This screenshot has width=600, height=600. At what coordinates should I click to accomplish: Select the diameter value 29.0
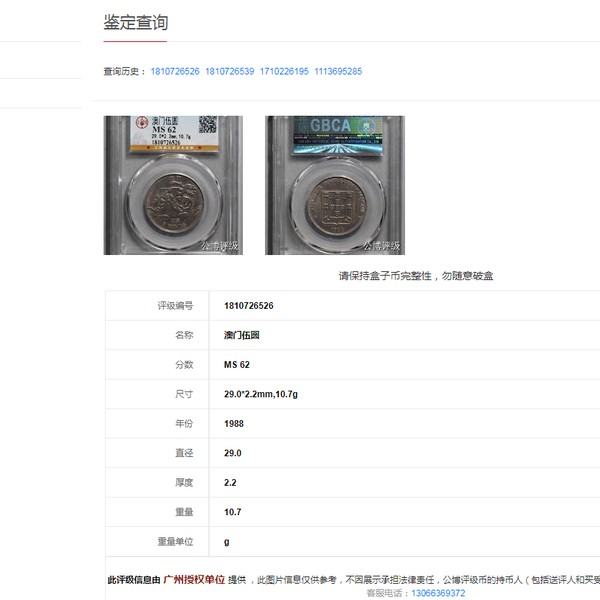[233, 453]
